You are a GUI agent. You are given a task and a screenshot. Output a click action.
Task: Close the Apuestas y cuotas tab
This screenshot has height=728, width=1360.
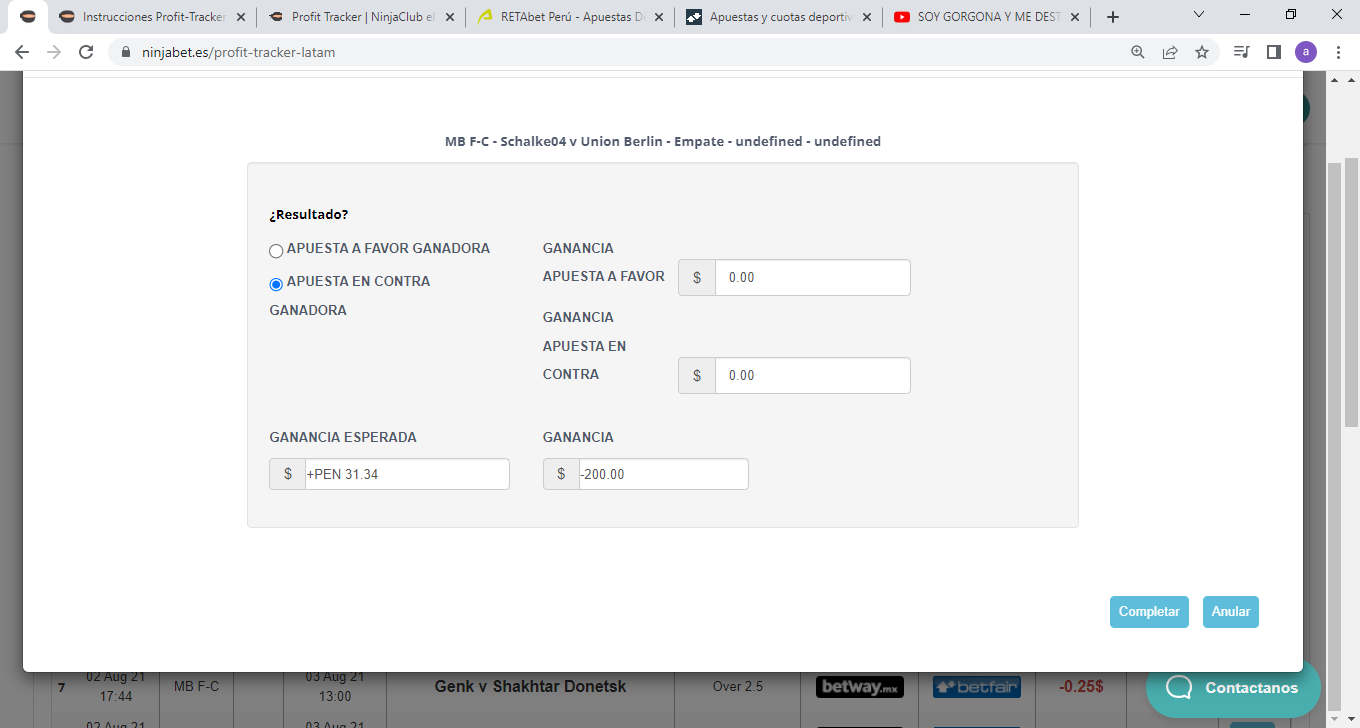point(866,17)
